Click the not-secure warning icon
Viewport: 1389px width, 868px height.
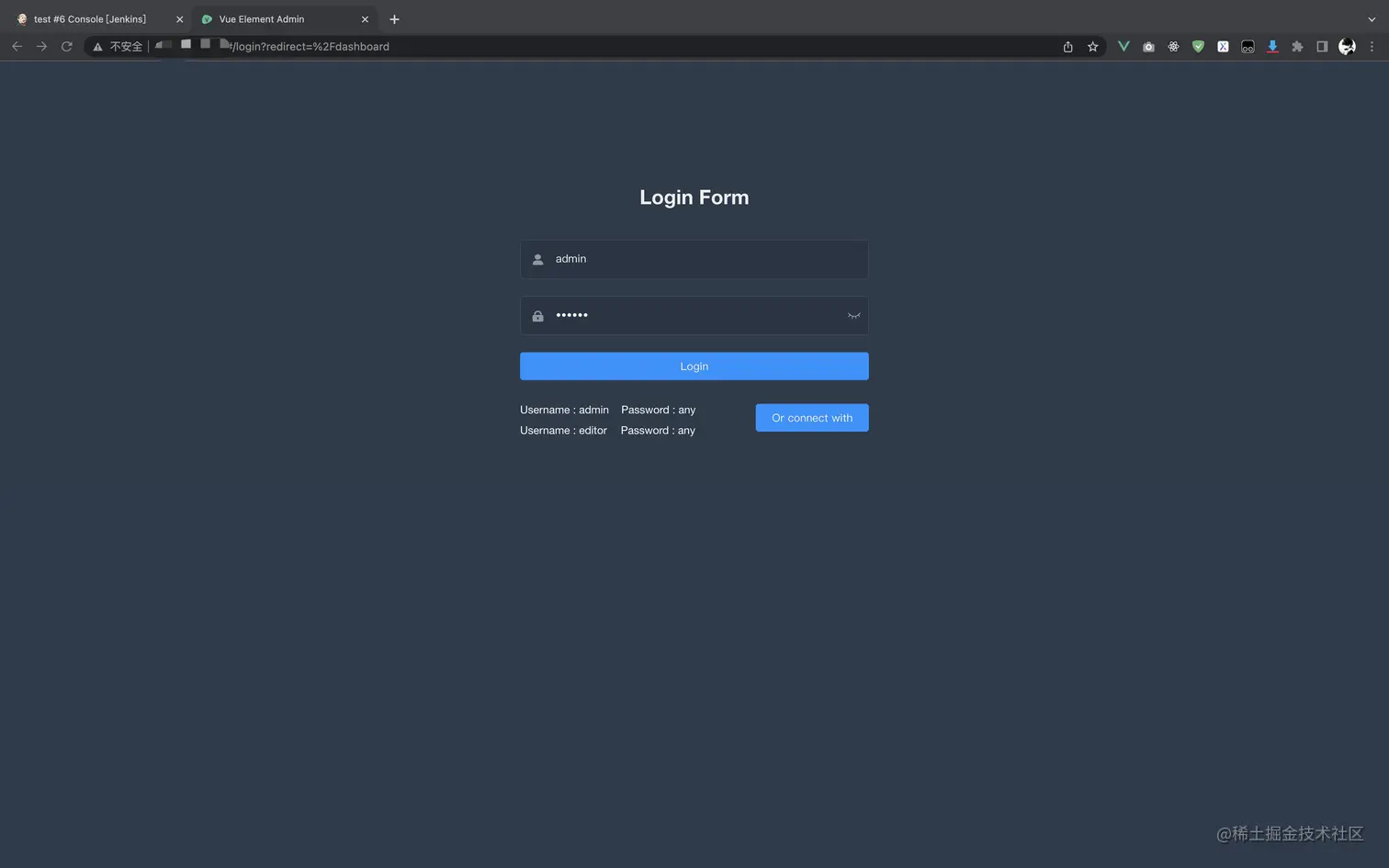pyautogui.click(x=97, y=47)
